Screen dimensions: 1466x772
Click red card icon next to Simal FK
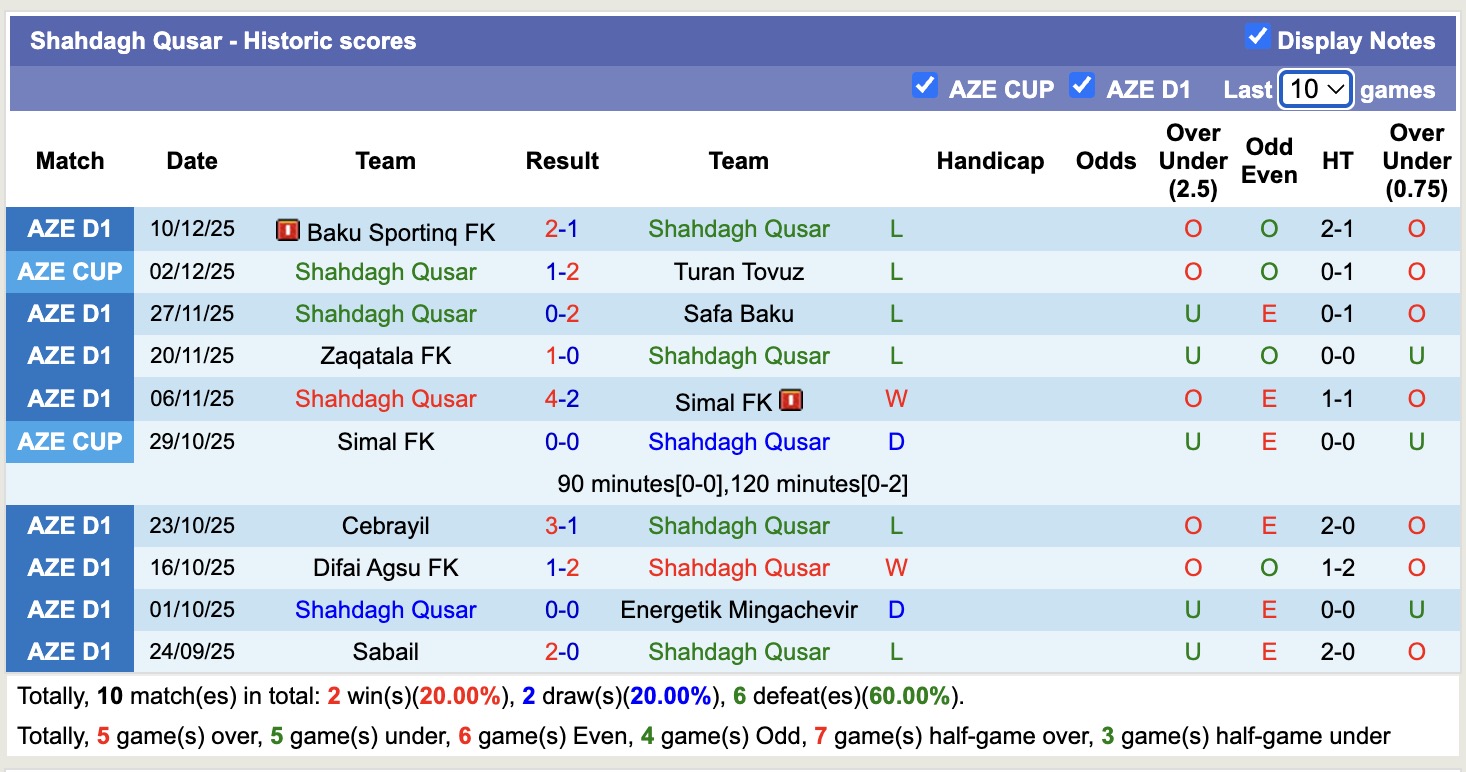tap(790, 401)
